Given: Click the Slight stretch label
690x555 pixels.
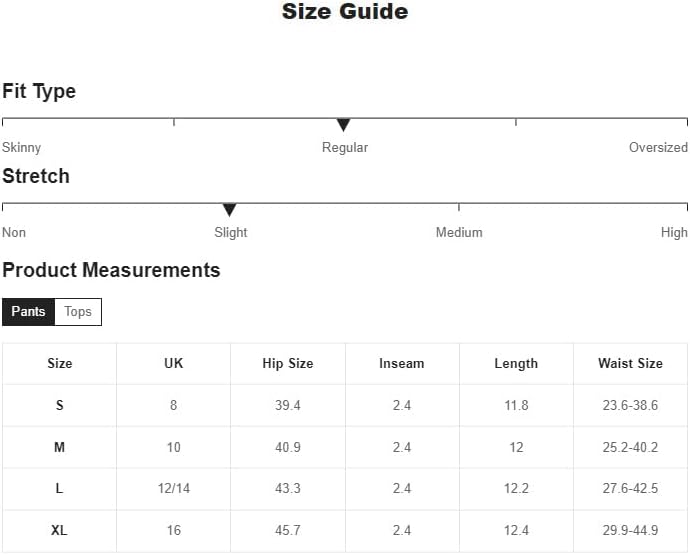Looking at the screenshot, I should (230, 232).
